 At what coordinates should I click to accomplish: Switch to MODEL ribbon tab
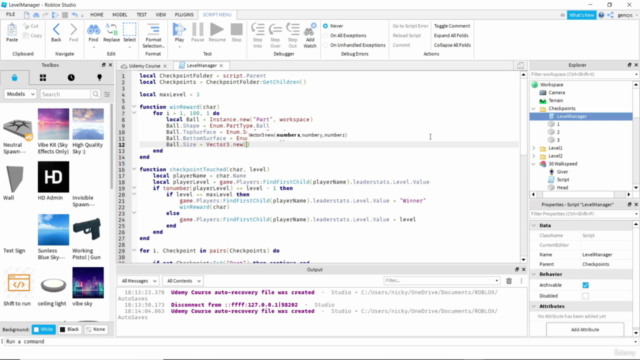(120, 15)
